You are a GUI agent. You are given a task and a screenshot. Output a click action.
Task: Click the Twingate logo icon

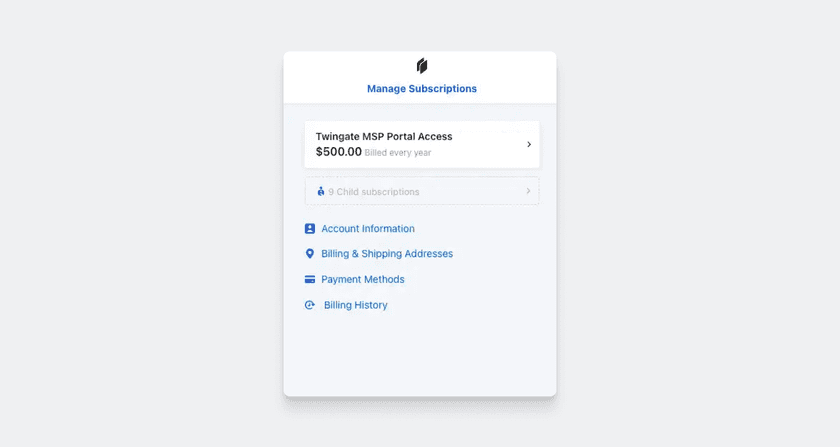422,66
